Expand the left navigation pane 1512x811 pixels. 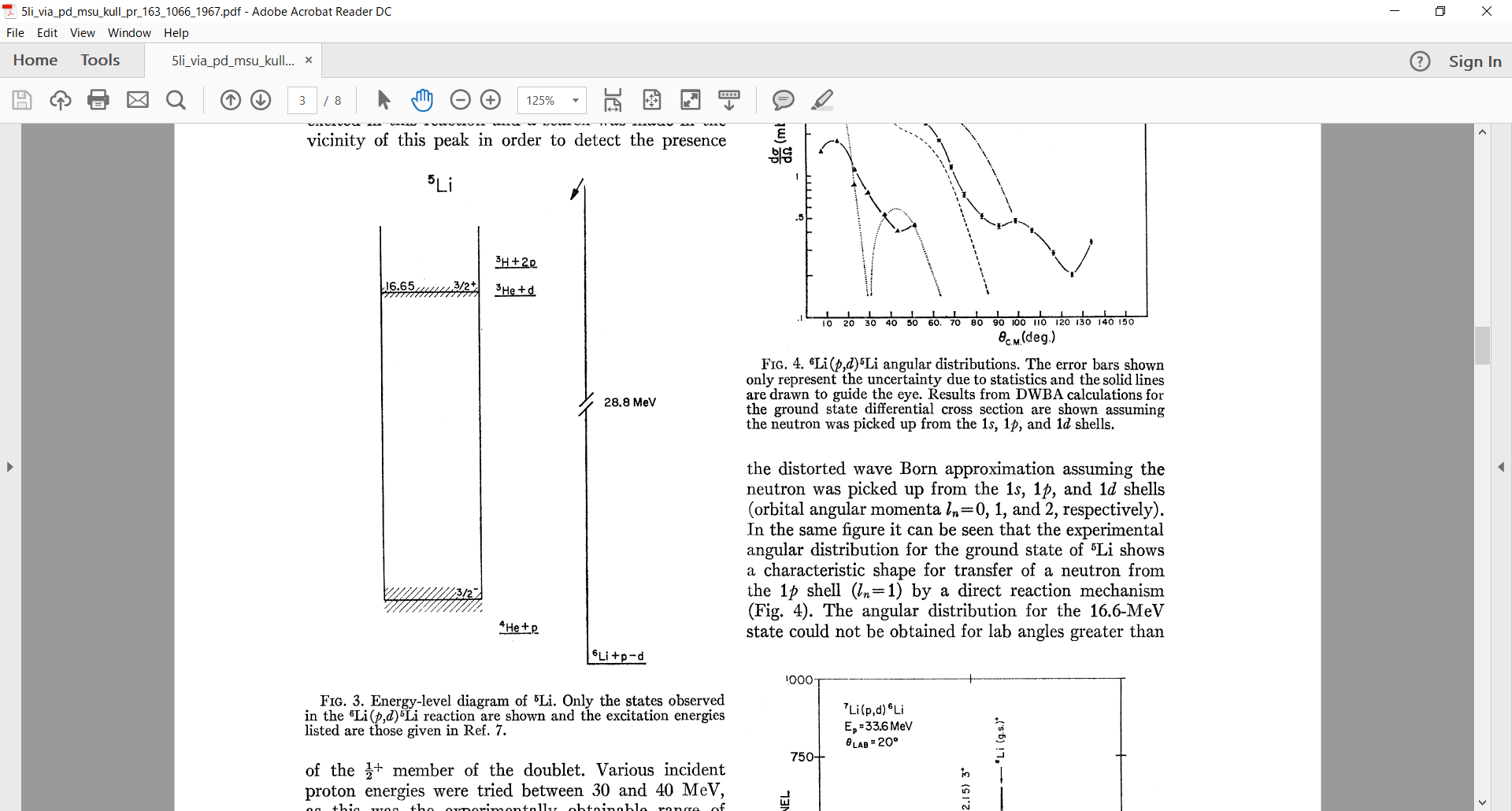[9, 467]
